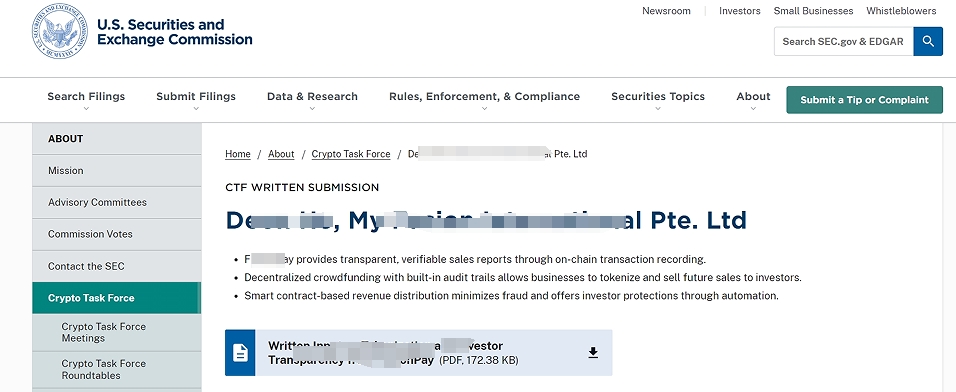Select Mission in the sidebar
Image resolution: width=956 pixels, height=392 pixels.
click(116, 171)
